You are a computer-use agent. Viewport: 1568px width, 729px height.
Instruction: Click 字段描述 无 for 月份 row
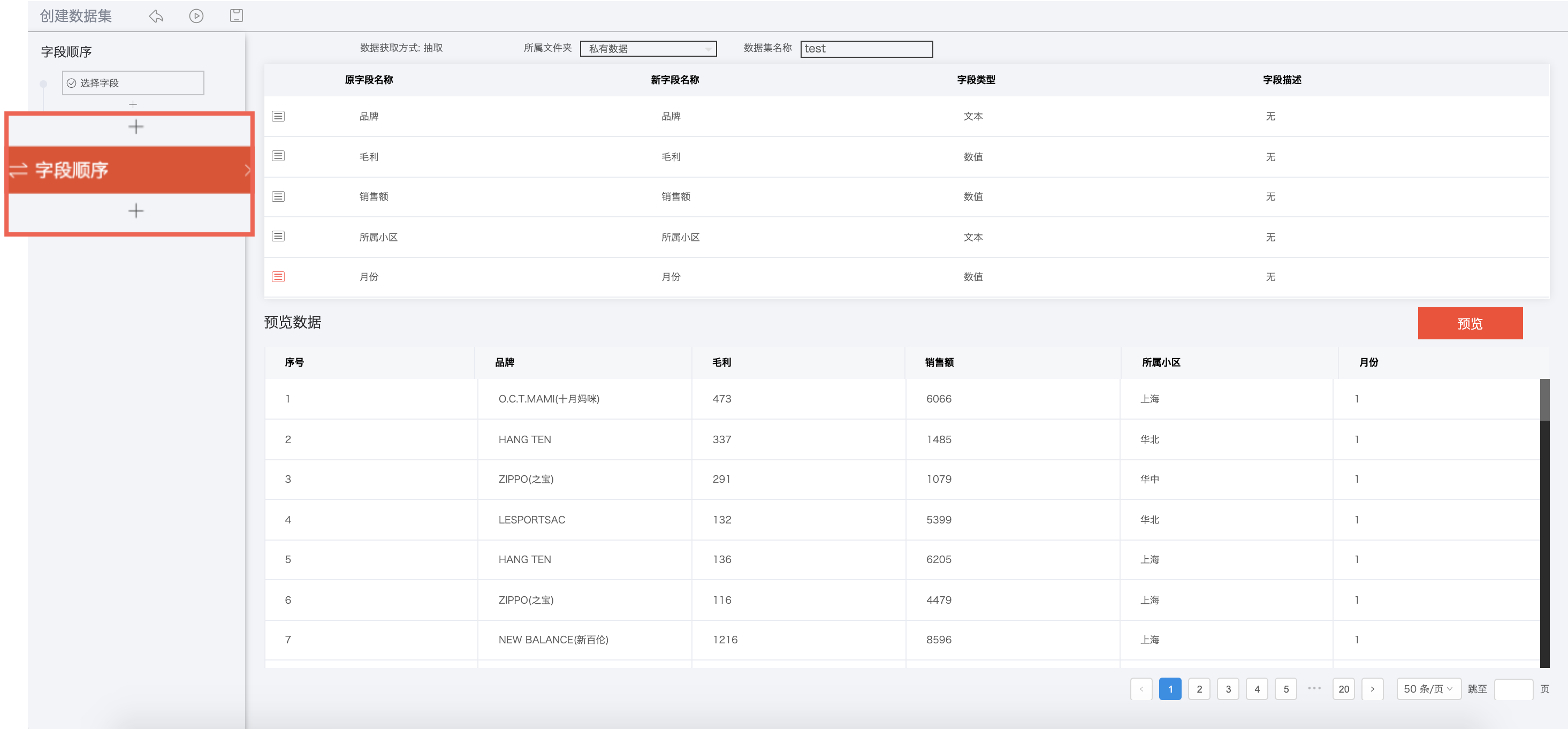click(x=1270, y=277)
